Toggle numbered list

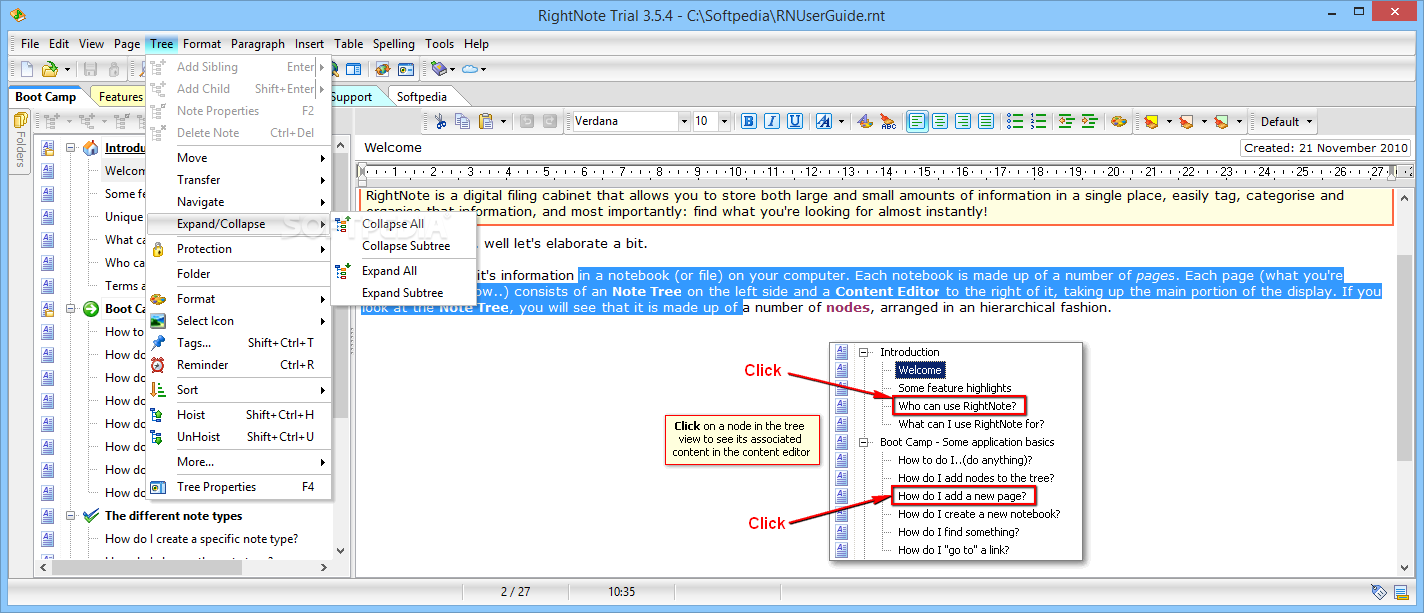point(1038,121)
